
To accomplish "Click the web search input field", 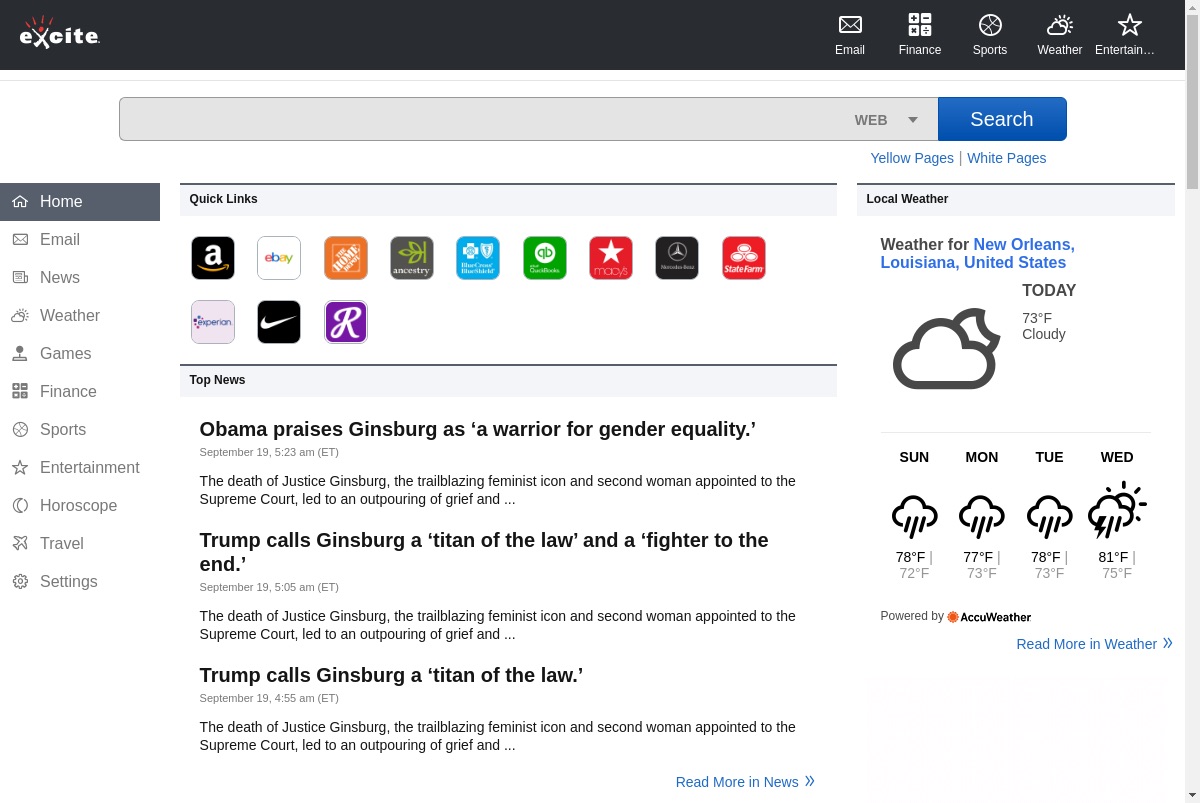I will (485, 119).
